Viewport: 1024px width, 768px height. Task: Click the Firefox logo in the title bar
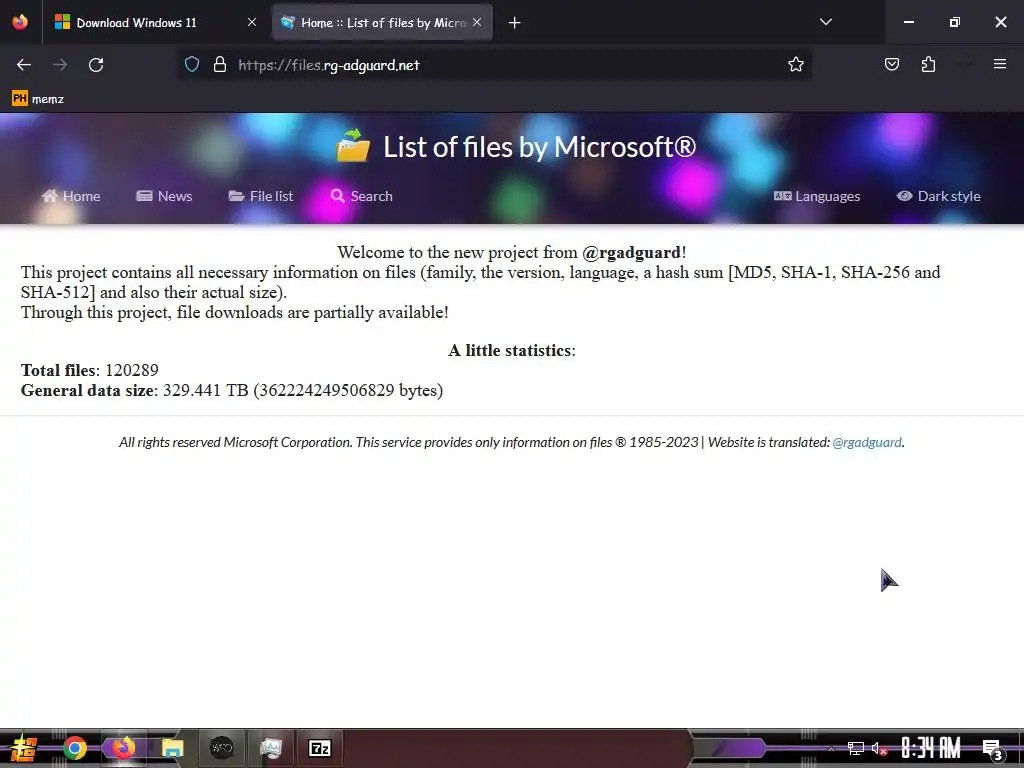pos(20,22)
